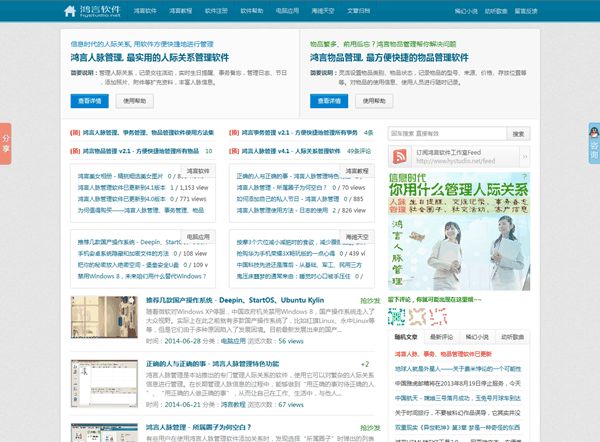
Task: Open the first right-side header link 小说
Action: [466, 11]
